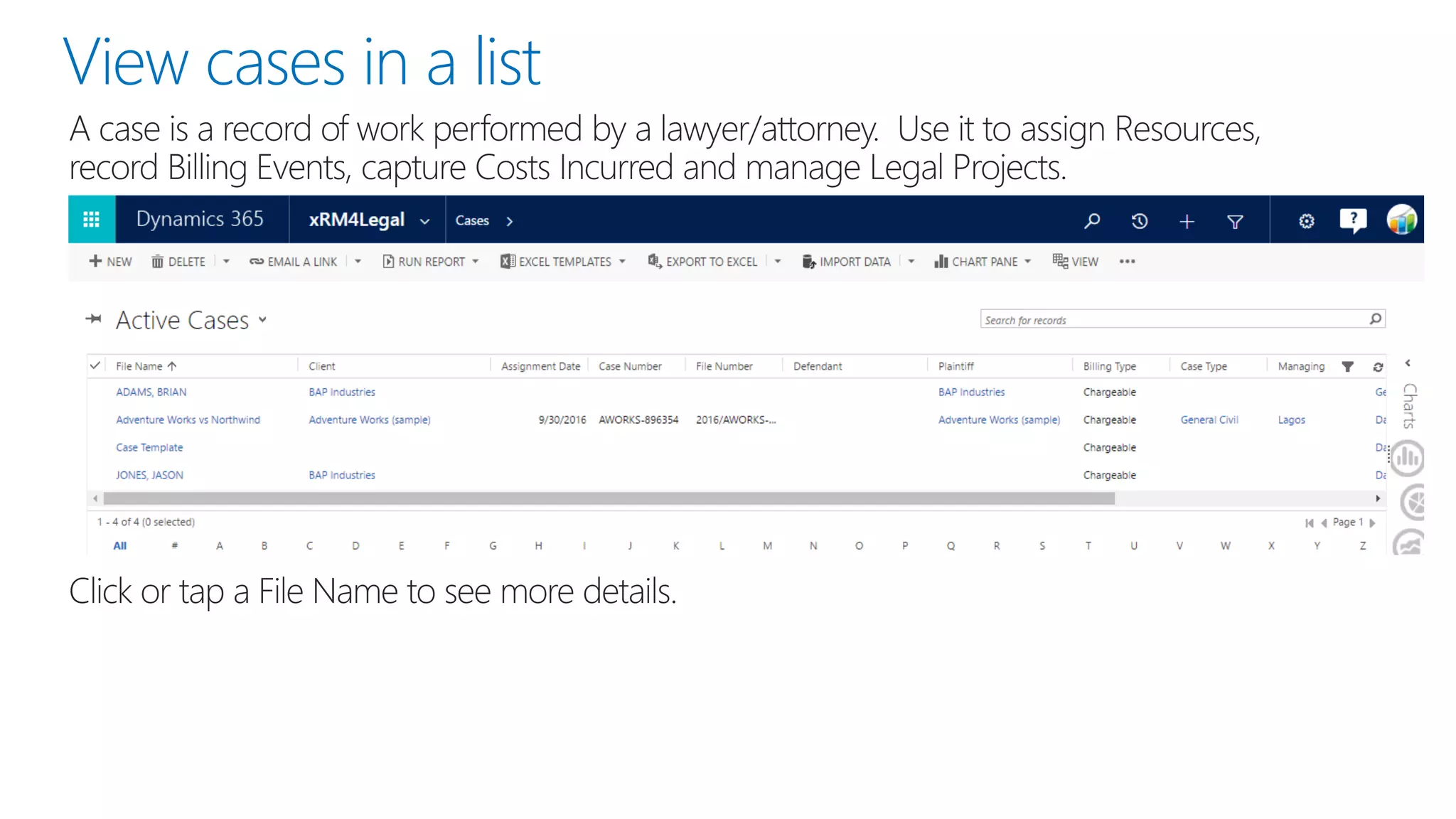Expand the DELETE dropdown arrow
1456x819 pixels.
[x=226, y=262]
